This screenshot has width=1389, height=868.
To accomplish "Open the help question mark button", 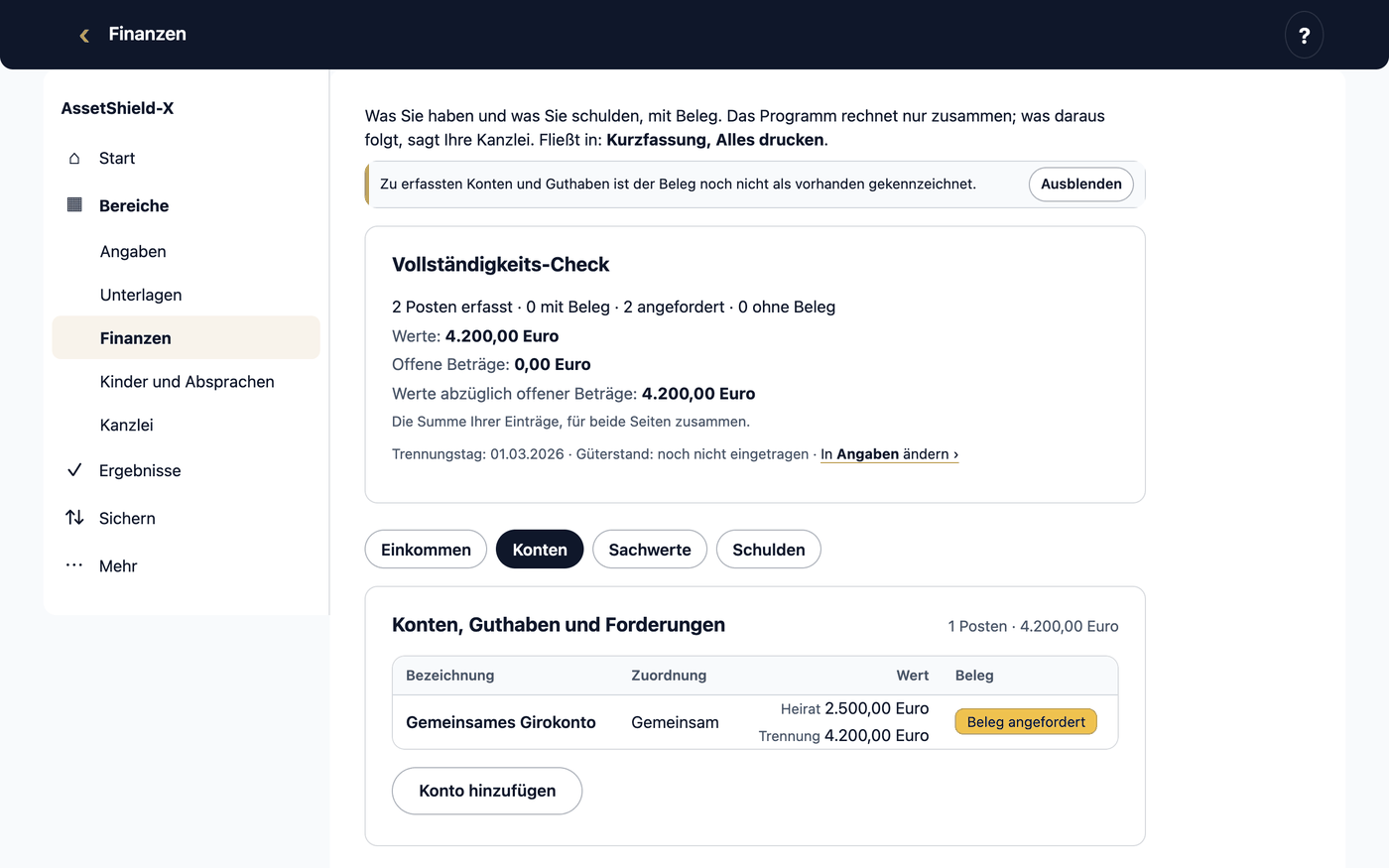I will 1304,35.
